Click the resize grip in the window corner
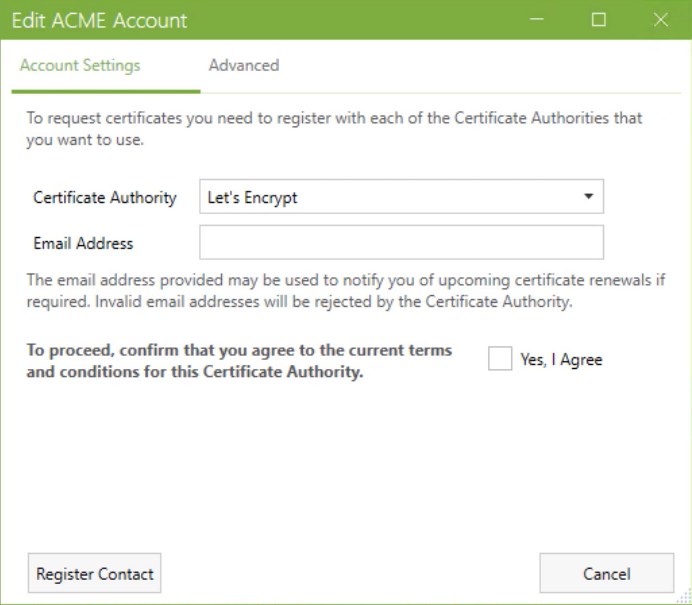Viewport: 692px width, 605px height. 683,597
